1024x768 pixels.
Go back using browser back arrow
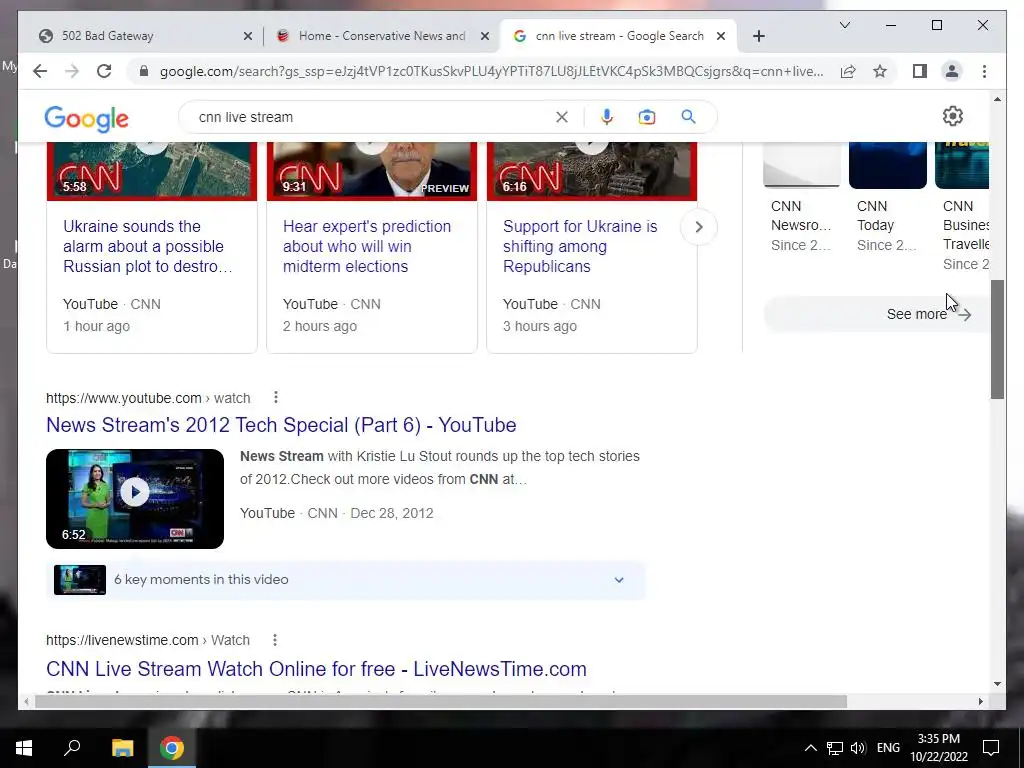(x=40, y=71)
